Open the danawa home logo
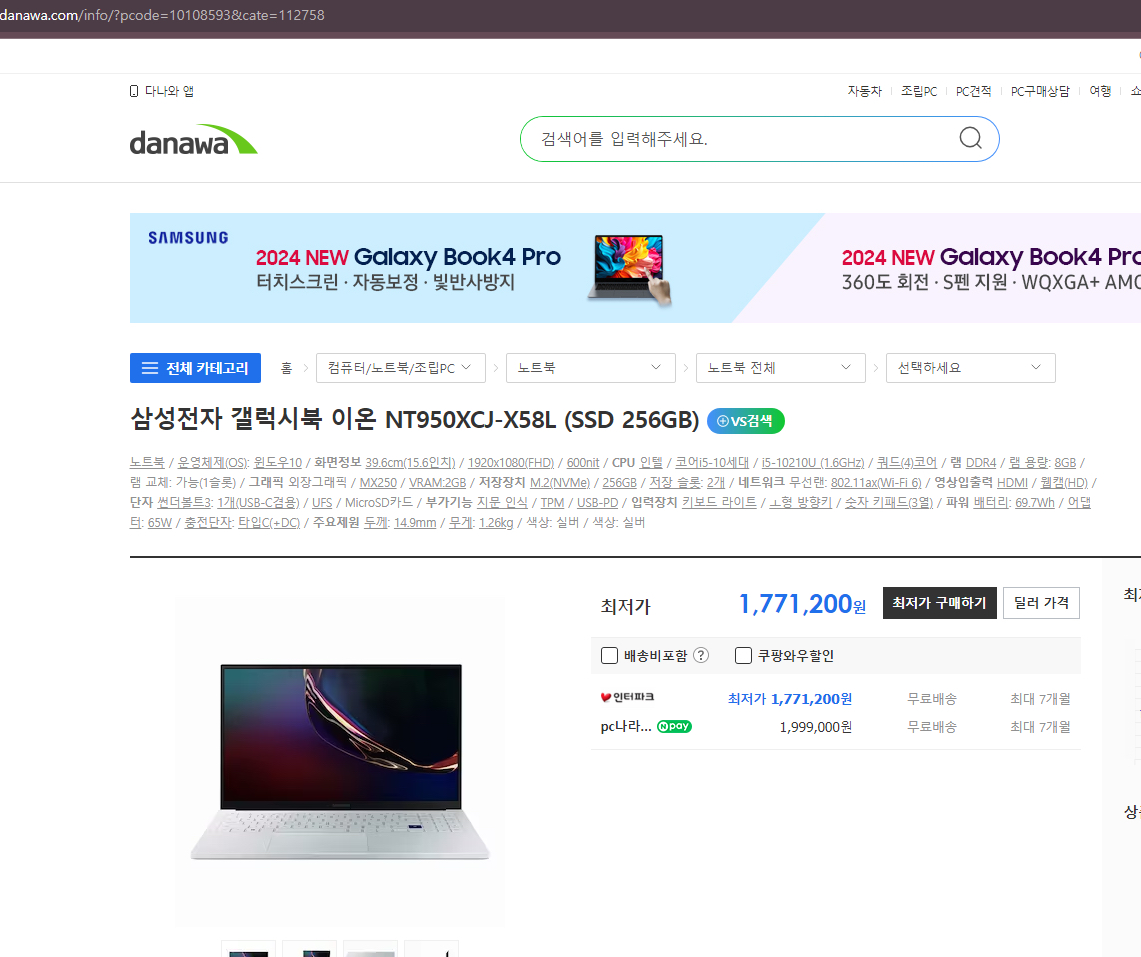Image resolution: width=1141 pixels, height=957 pixels. tap(194, 140)
